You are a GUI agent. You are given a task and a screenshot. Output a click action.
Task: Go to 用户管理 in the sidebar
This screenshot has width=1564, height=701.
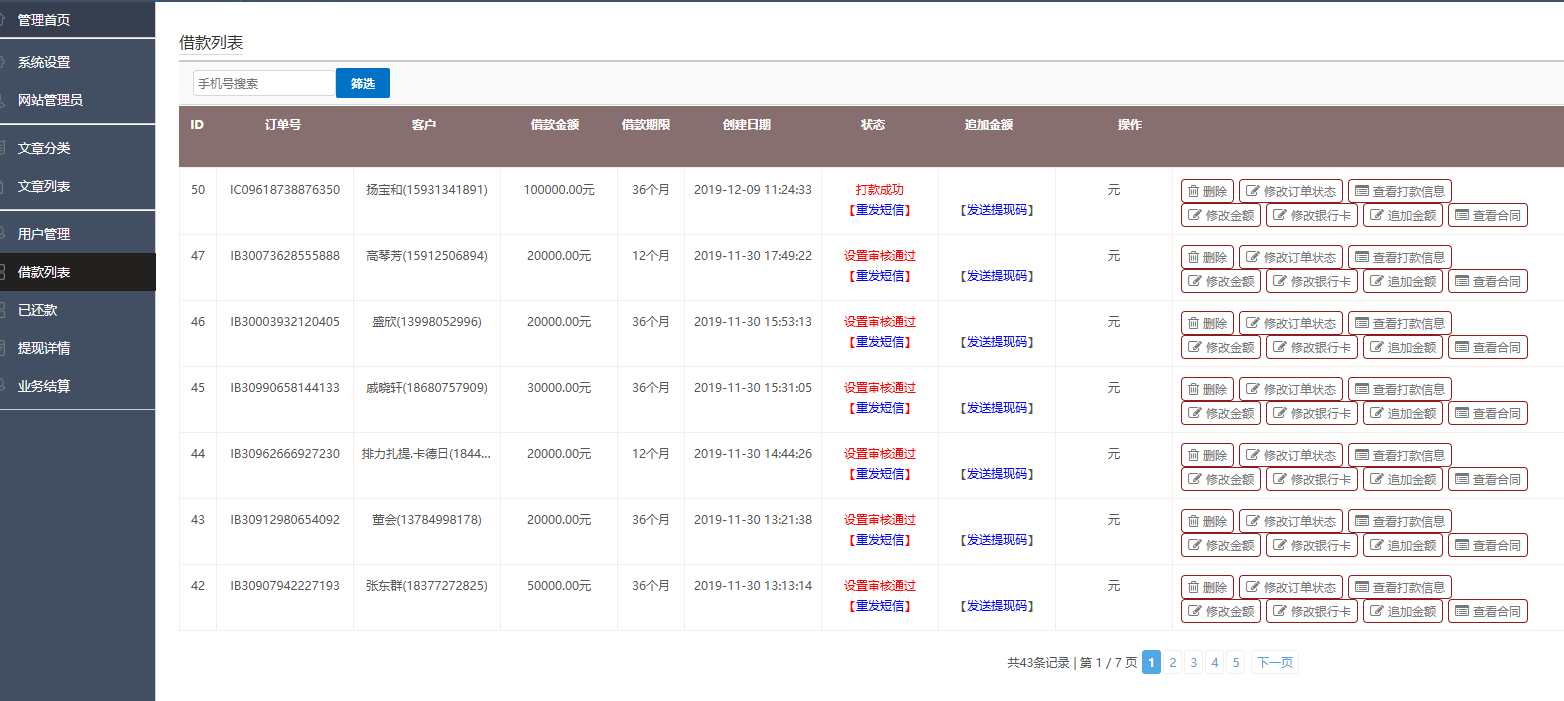coord(44,234)
